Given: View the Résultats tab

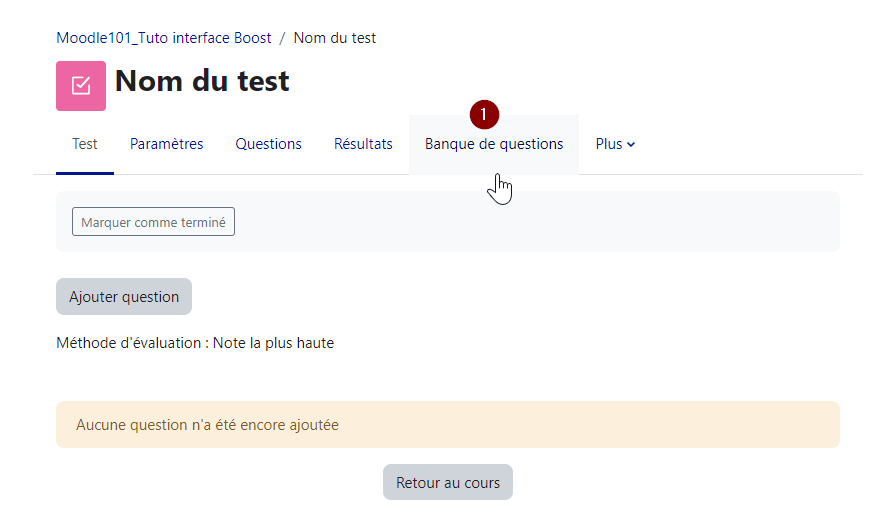Looking at the screenshot, I should click(x=363, y=144).
